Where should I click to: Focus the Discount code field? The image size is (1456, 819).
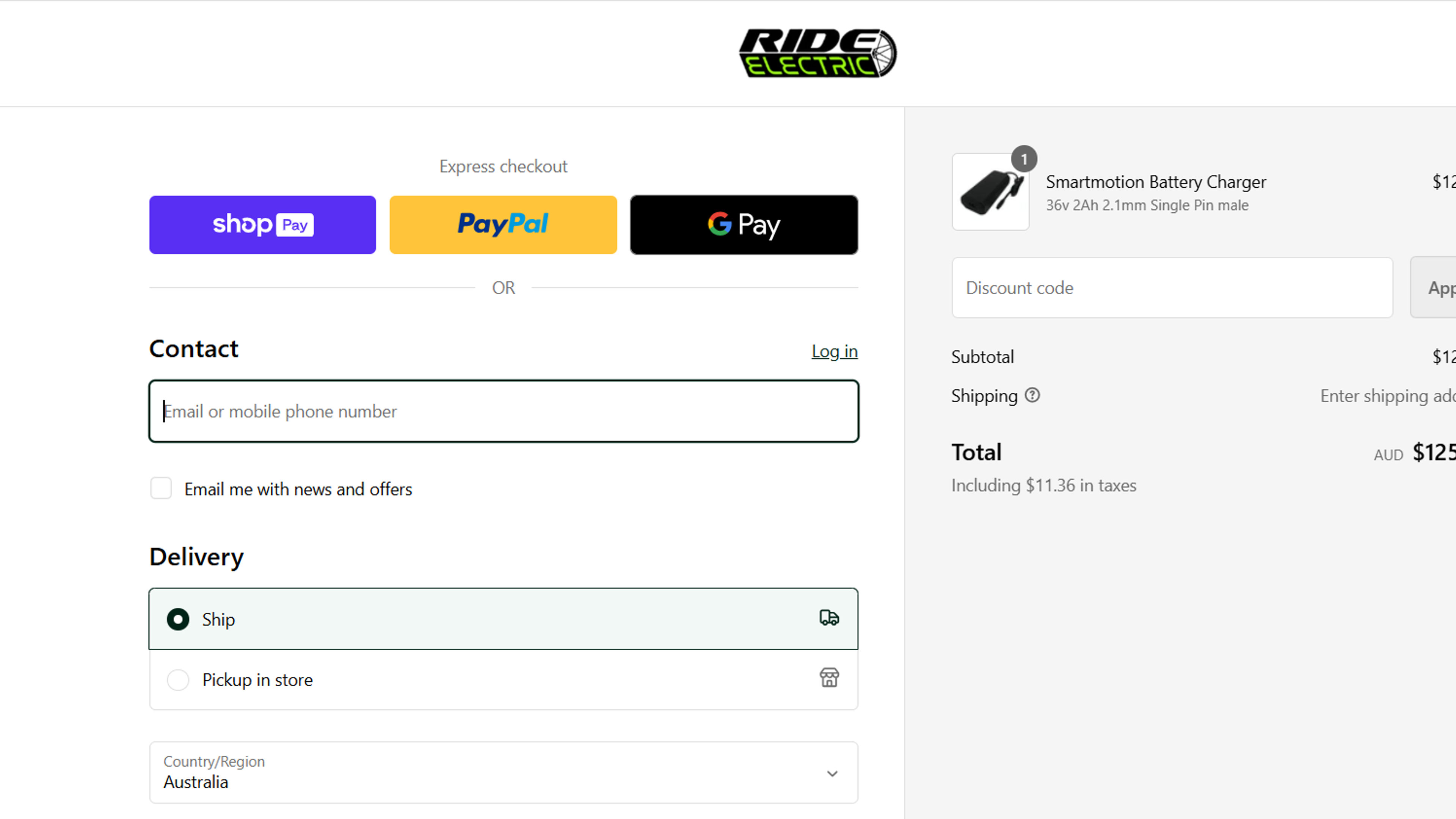pos(1172,288)
